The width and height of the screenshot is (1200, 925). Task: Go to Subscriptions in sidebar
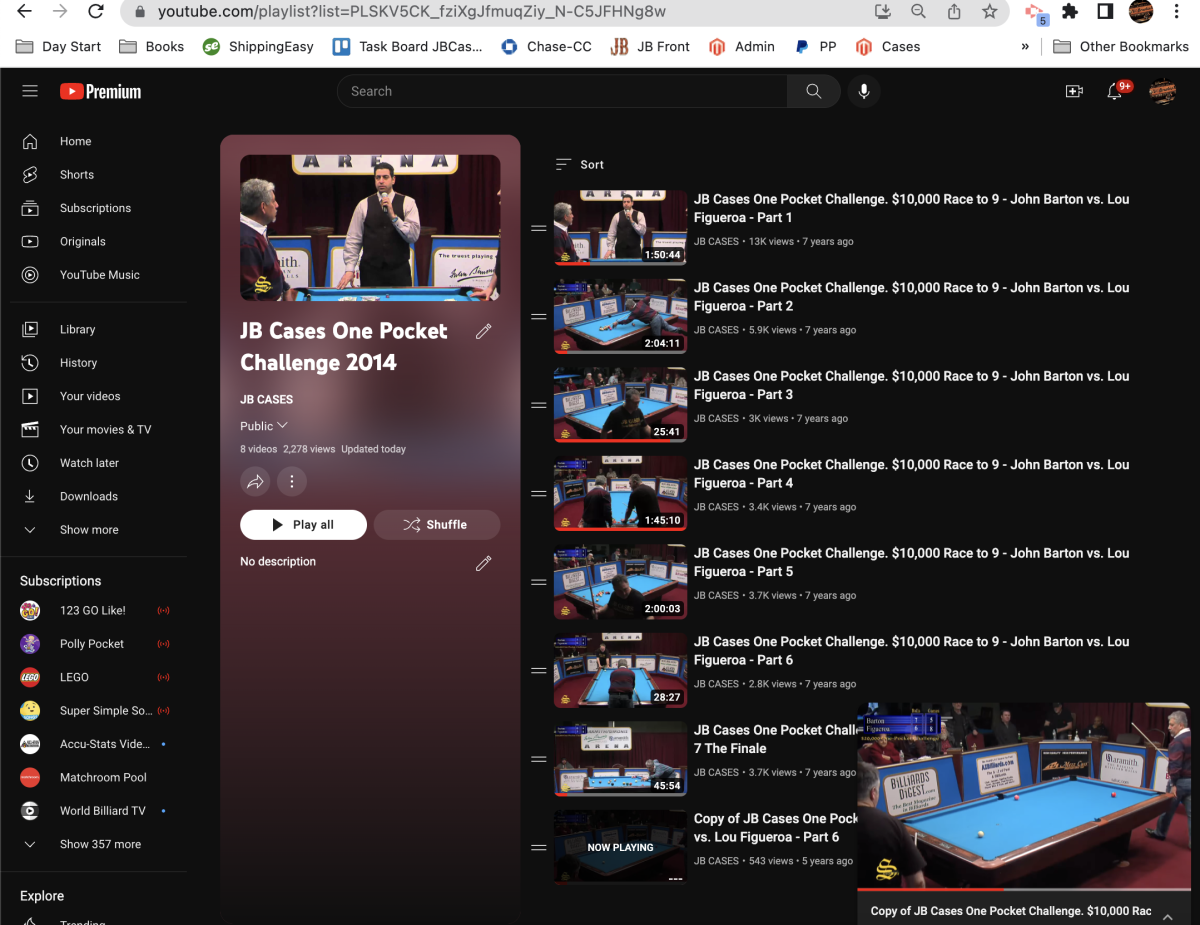coord(95,208)
